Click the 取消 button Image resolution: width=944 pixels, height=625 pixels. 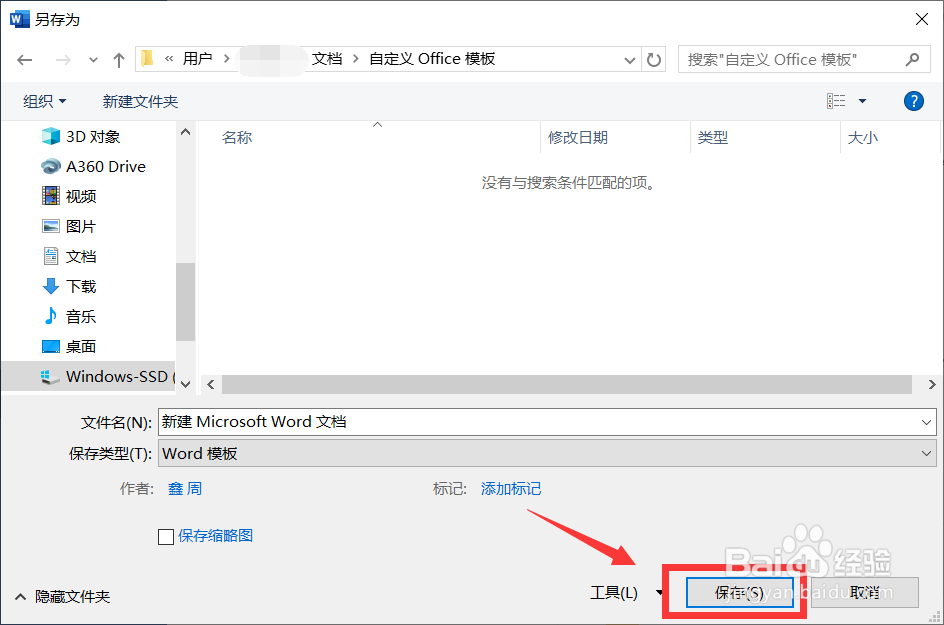[x=865, y=592]
